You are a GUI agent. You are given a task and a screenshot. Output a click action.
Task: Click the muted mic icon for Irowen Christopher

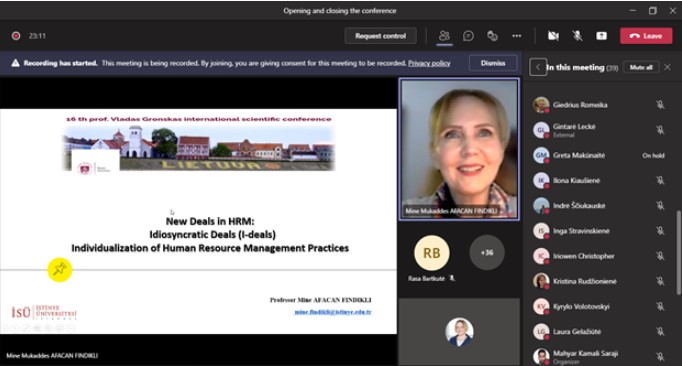click(x=660, y=256)
